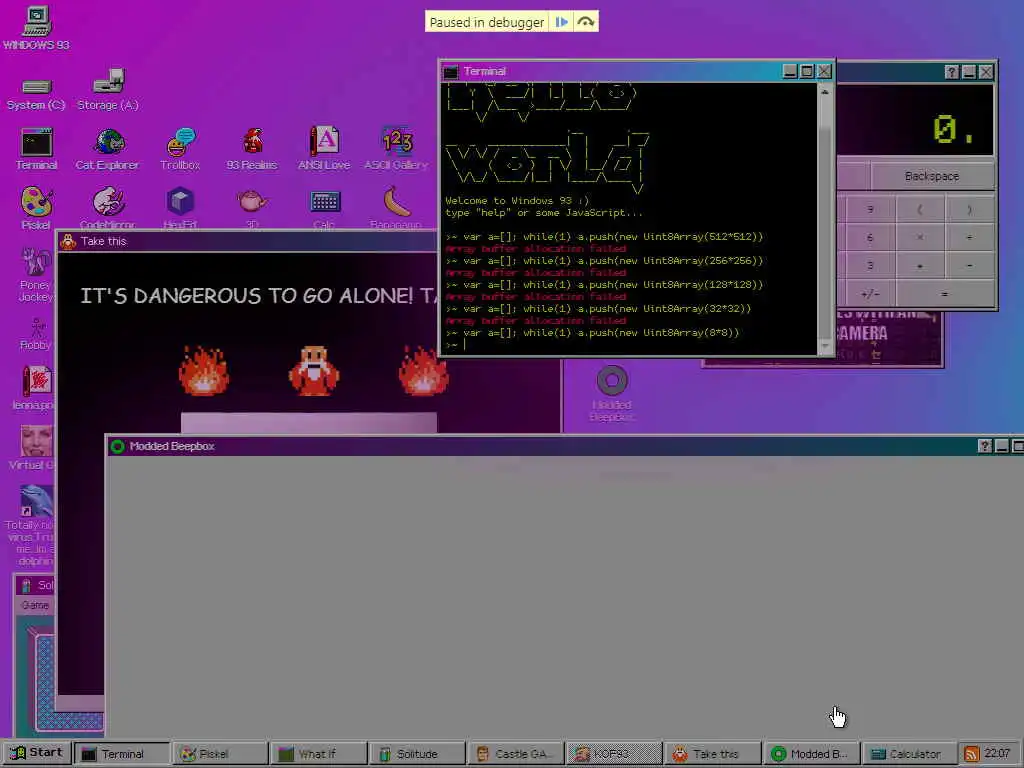Resume script execution in debugger banner

coord(561,22)
